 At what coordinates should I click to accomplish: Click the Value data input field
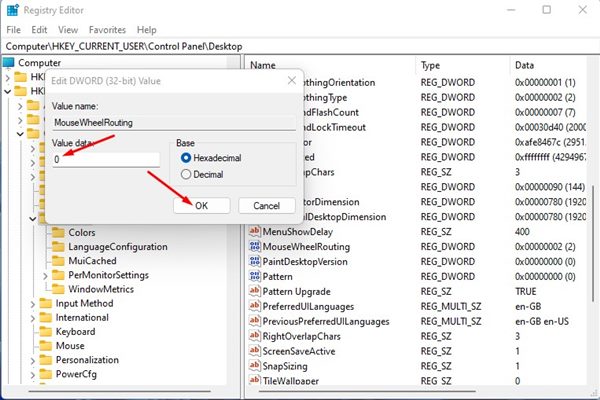coord(106,159)
